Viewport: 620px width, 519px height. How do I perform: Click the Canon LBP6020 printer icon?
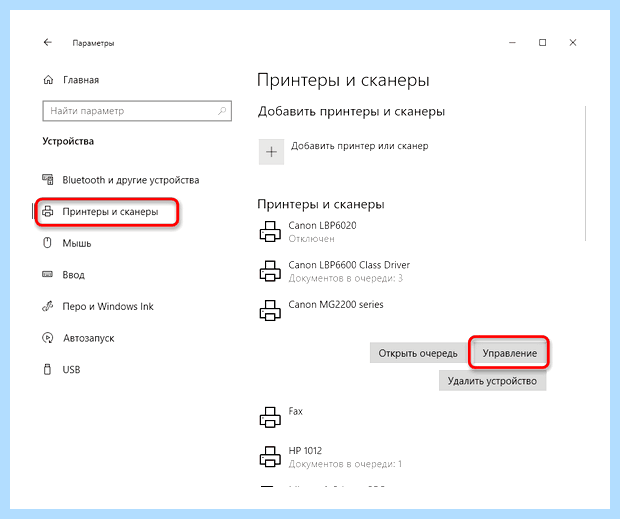[270, 232]
